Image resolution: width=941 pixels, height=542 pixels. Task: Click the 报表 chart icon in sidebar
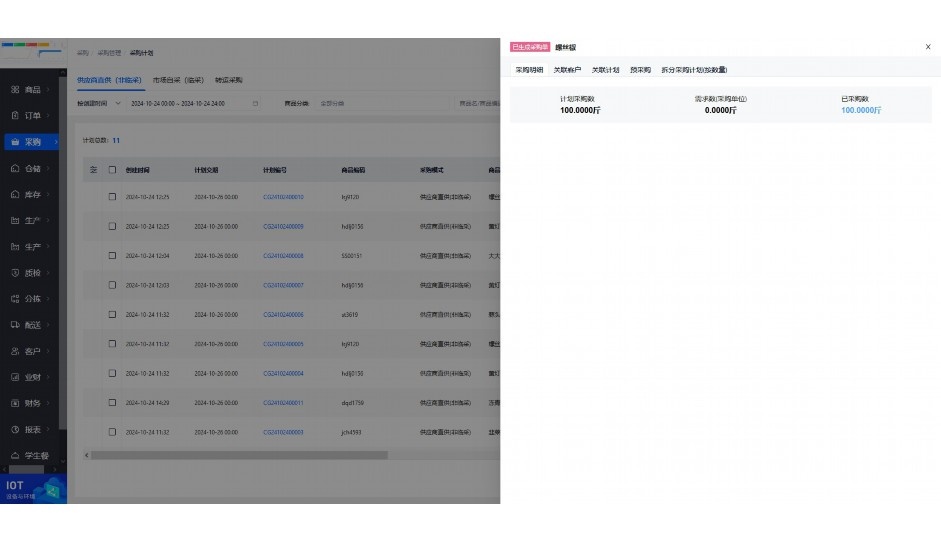point(15,430)
